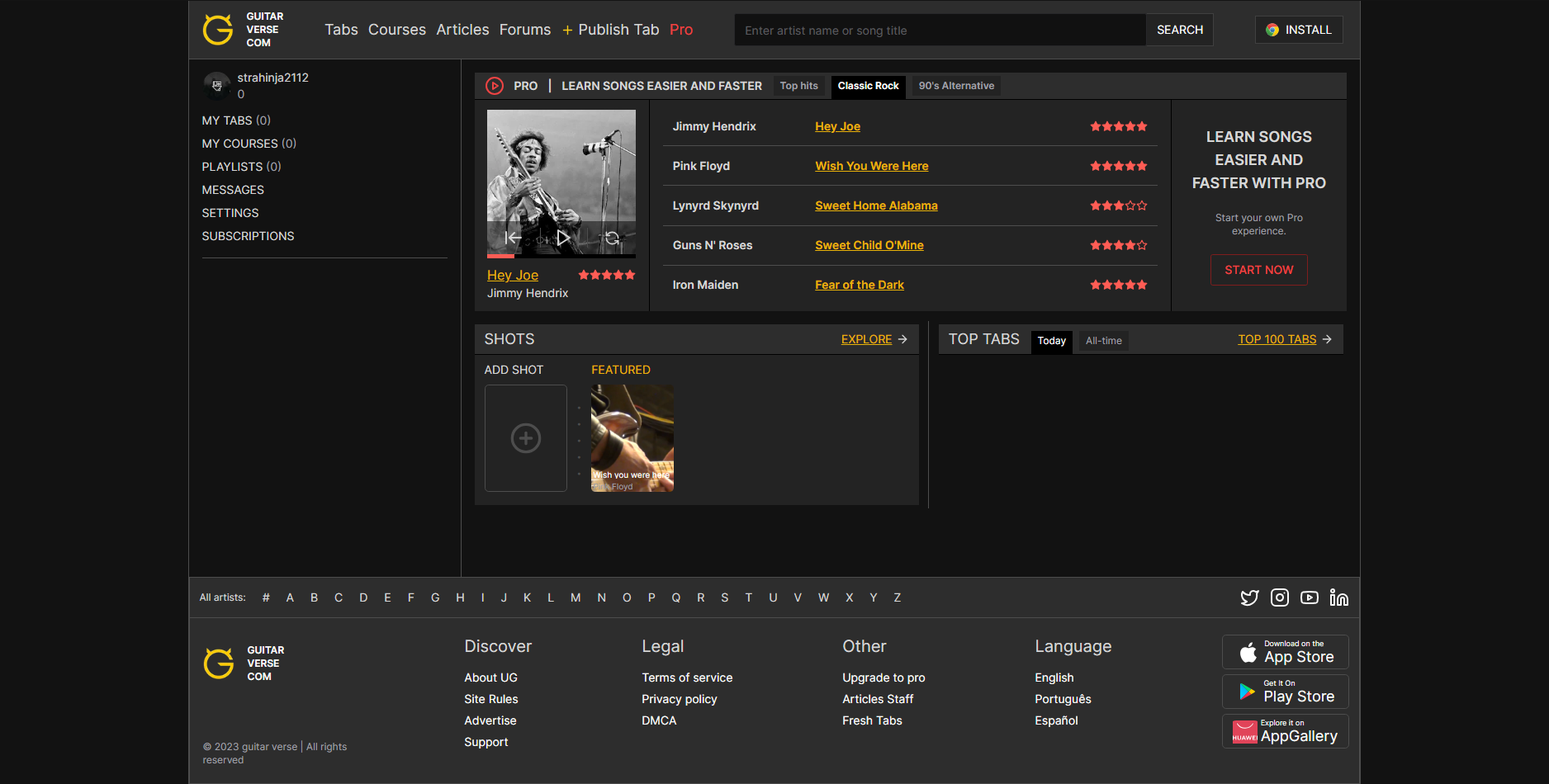Open Sweet Child O'Mine link
Viewport: 1549px width, 784px height.
869,245
